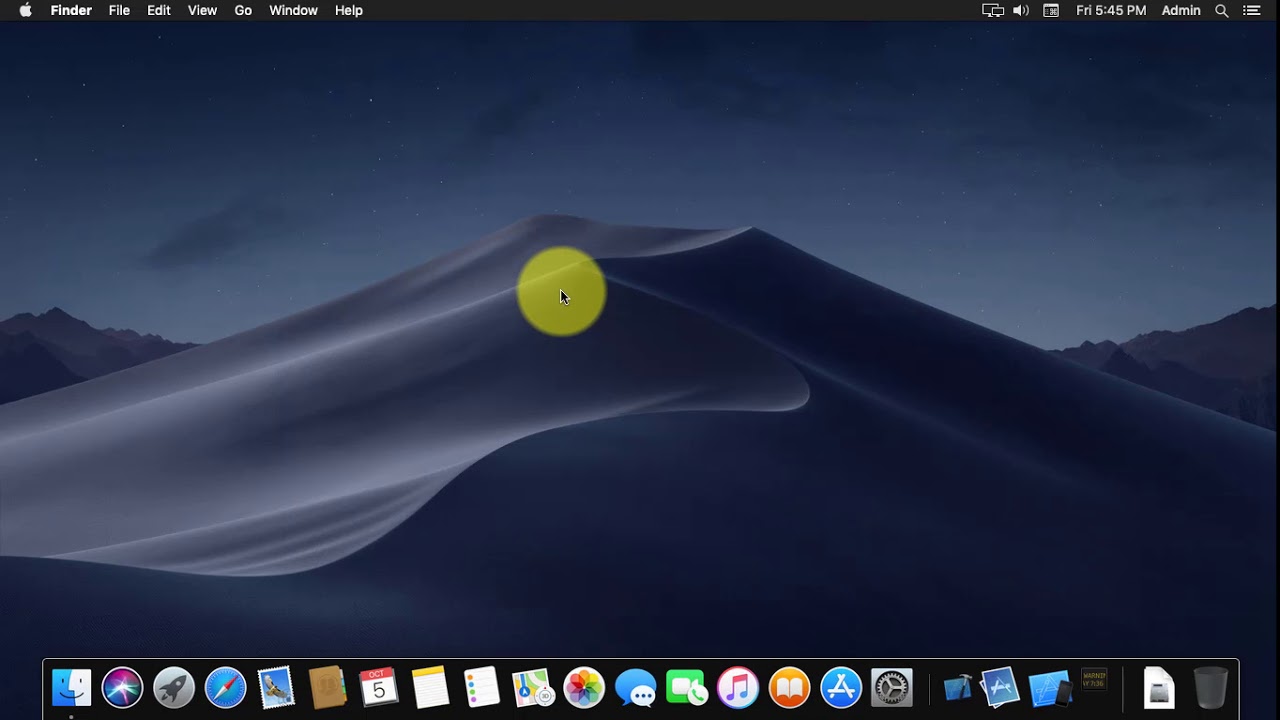This screenshot has width=1280, height=720.
Task: Open the Apple menu
Action: tap(25, 10)
